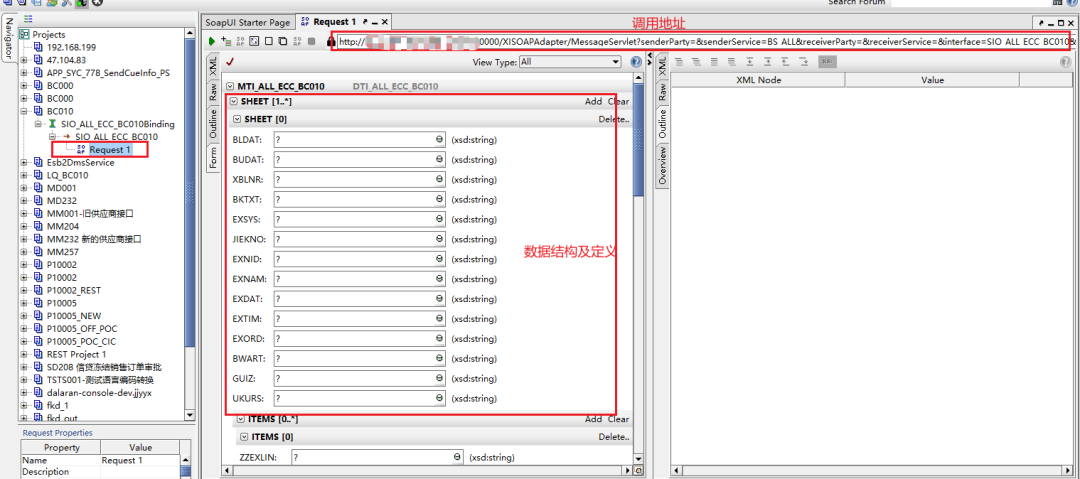Image resolution: width=1080 pixels, height=479 pixels.
Task: Select the request Form side tab
Action: (x=214, y=158)
